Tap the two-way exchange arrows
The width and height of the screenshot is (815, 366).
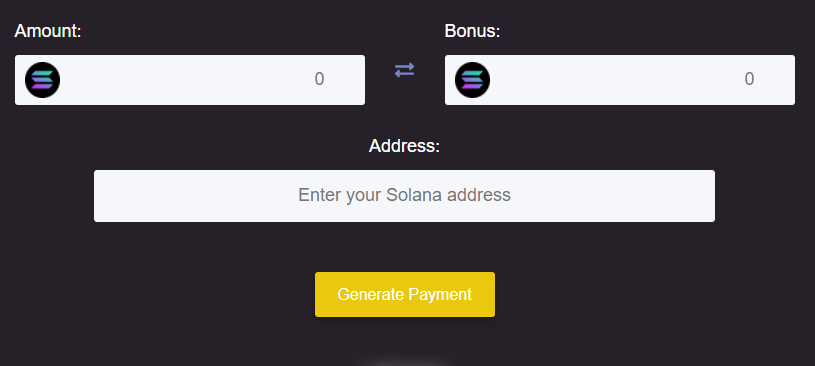pyautogui.click(x=404, y=70)
